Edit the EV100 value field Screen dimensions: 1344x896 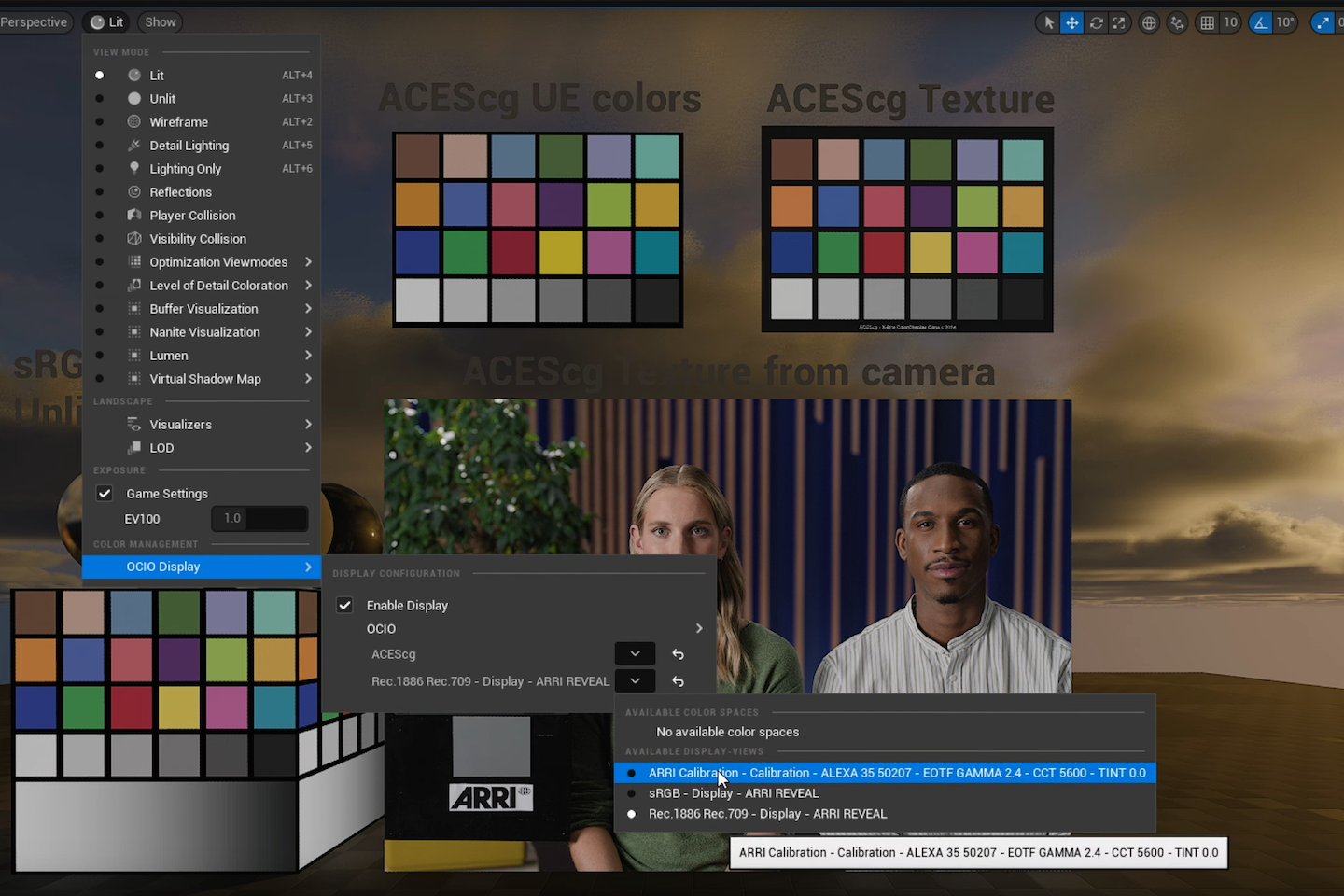[259, 519]
